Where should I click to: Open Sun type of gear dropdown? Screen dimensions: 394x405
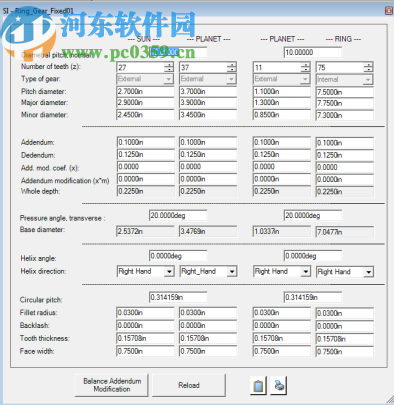tap(169, 79)
